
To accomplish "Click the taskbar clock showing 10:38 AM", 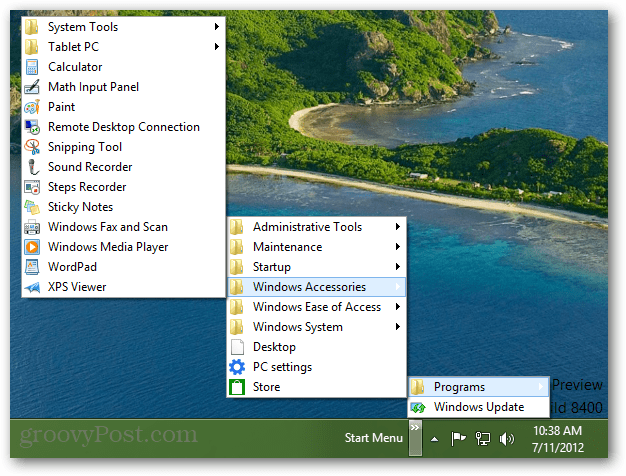I will 558,439.
